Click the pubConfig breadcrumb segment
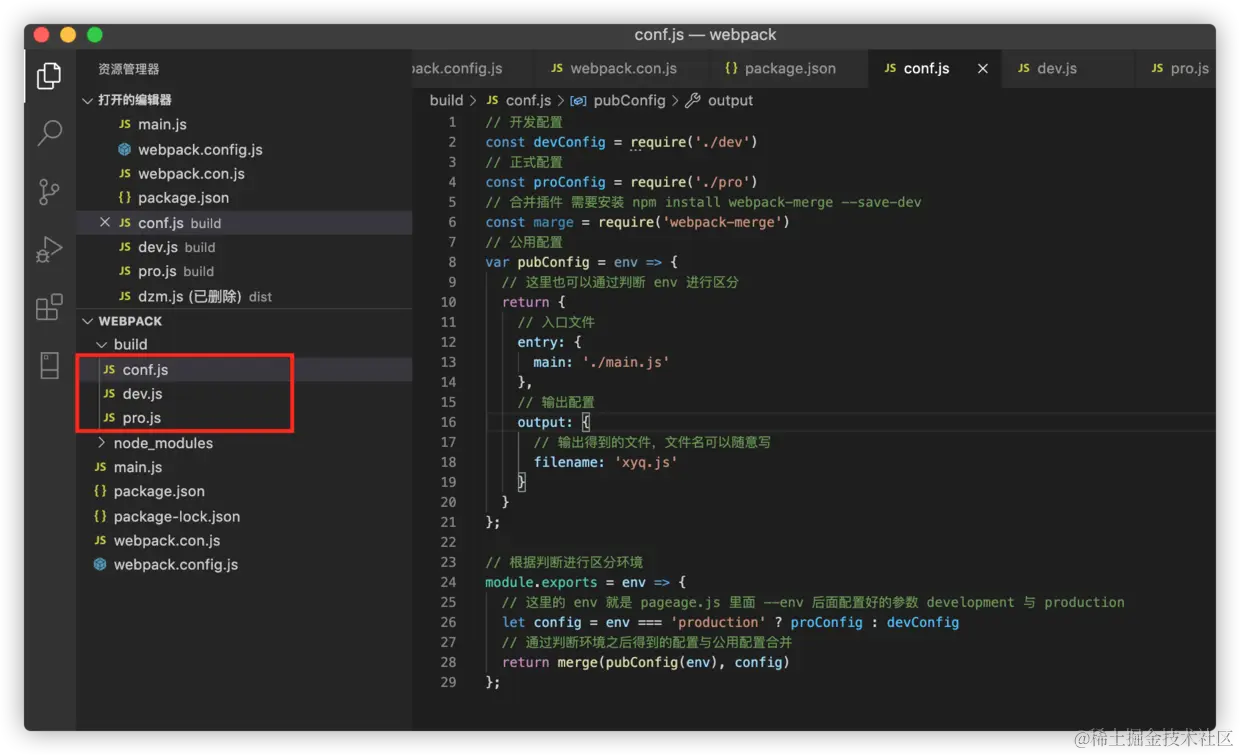The width and height of the screenshot is (1240, 755). [x=618, y=100]
